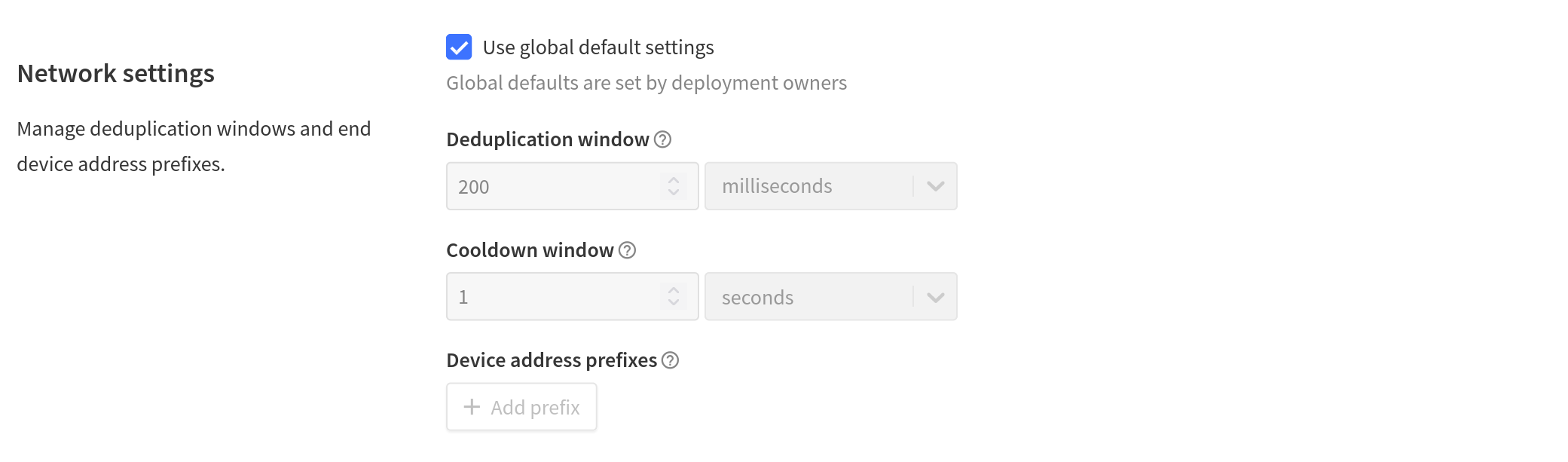The height and width of the screenshot is (462, 1568).
Task: Expand the Cooldown window unit selector
Action: pyautogui.click(x=831, y=296)
